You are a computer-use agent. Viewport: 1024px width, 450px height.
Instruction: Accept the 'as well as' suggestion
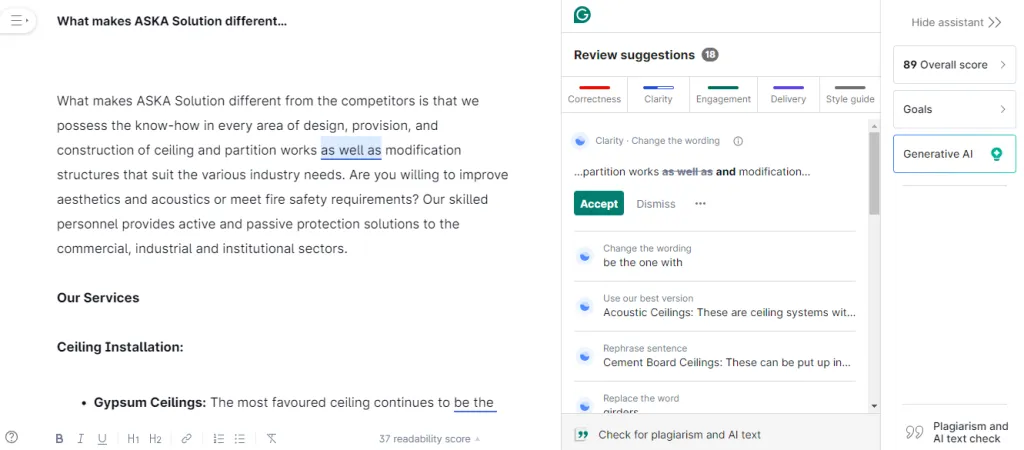pos(599,203)
